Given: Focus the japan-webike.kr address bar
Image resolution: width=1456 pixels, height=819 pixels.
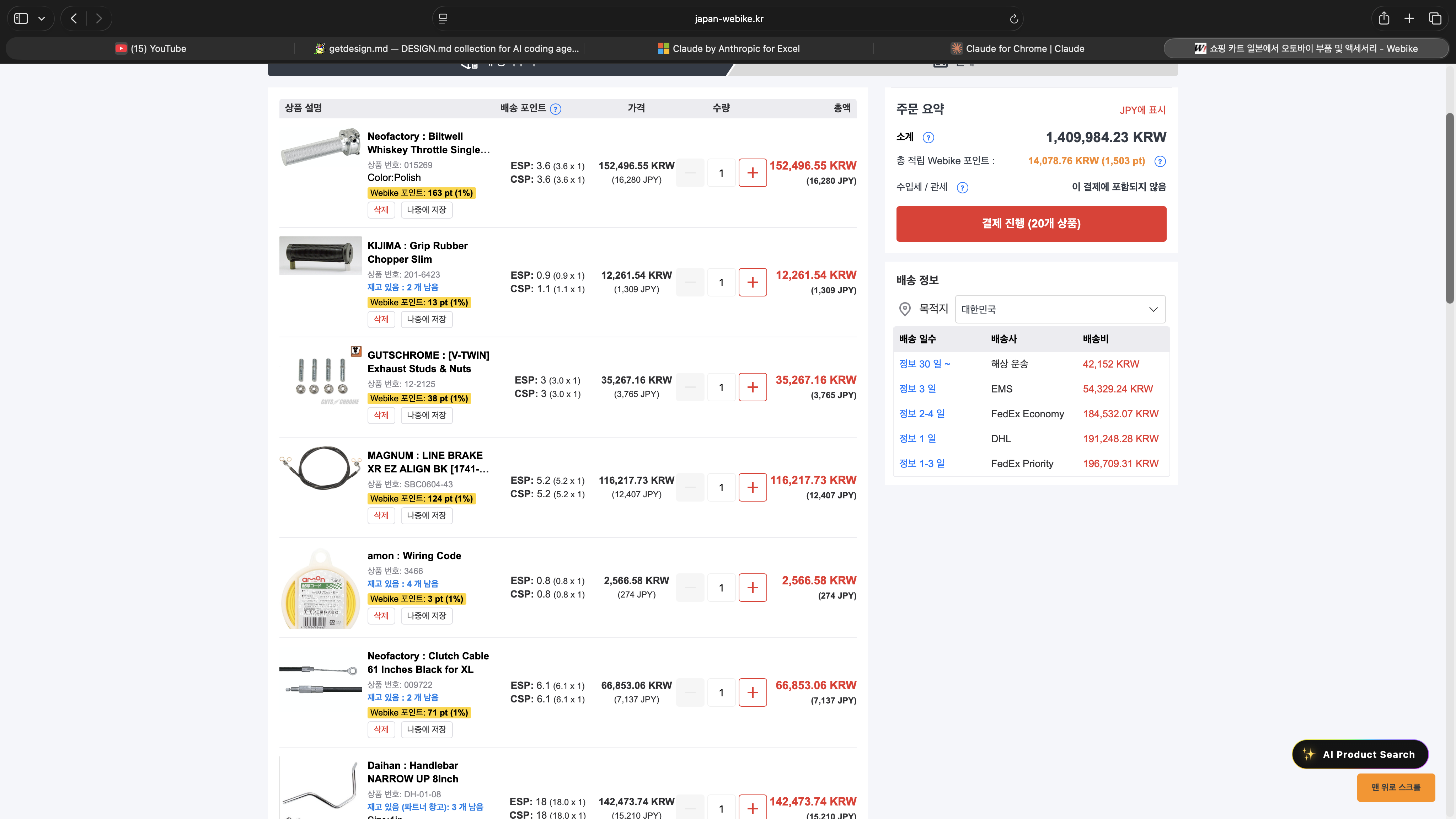Looking at the screenshot, I should pyautogui.click(x=729, y=18).
